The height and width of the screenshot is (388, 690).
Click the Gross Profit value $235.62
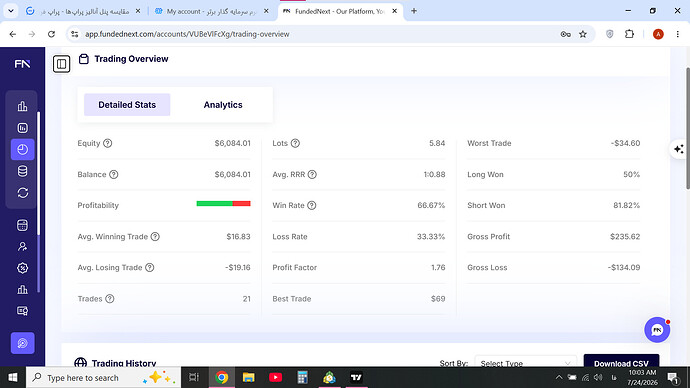tap(625, 237)
